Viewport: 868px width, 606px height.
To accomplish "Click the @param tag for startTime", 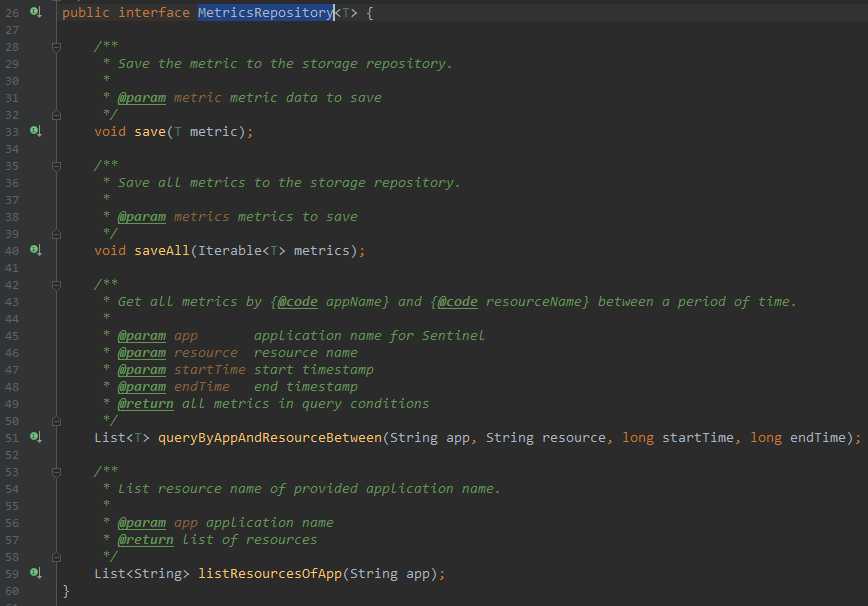I will tap(142, 370).
